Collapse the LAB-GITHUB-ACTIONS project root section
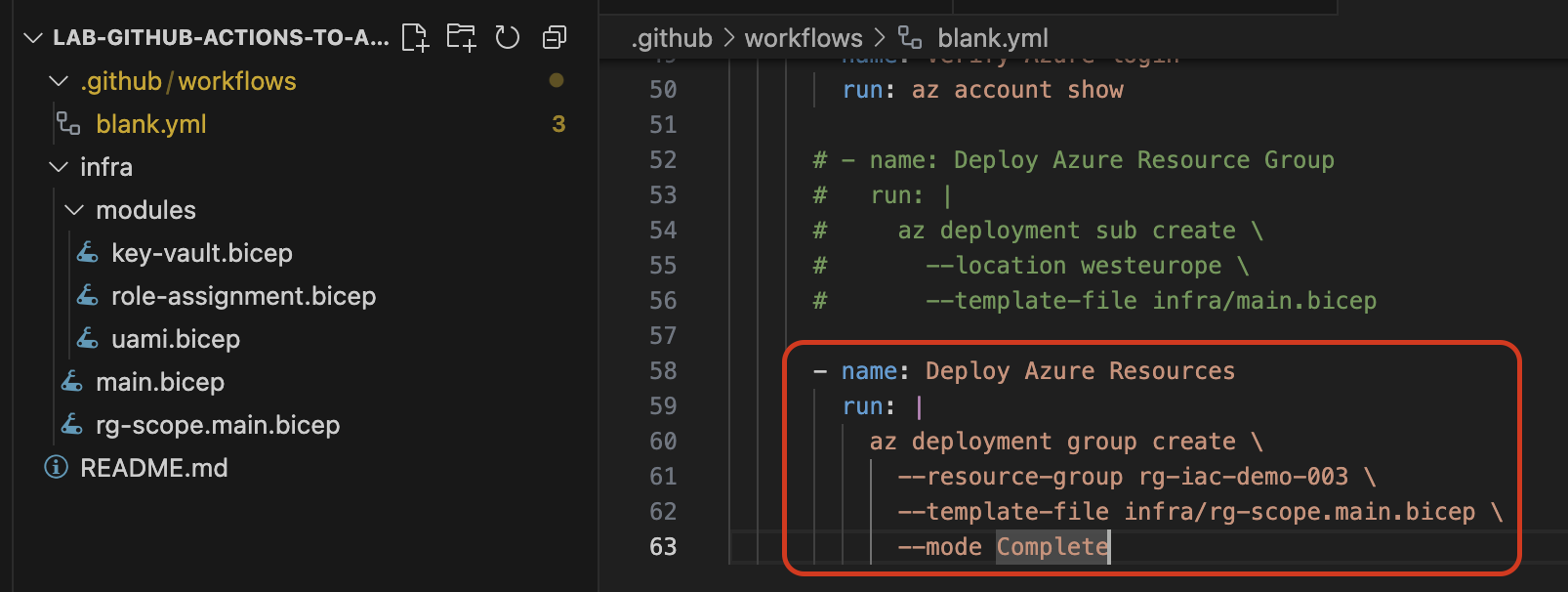 (x=33, y=38)
